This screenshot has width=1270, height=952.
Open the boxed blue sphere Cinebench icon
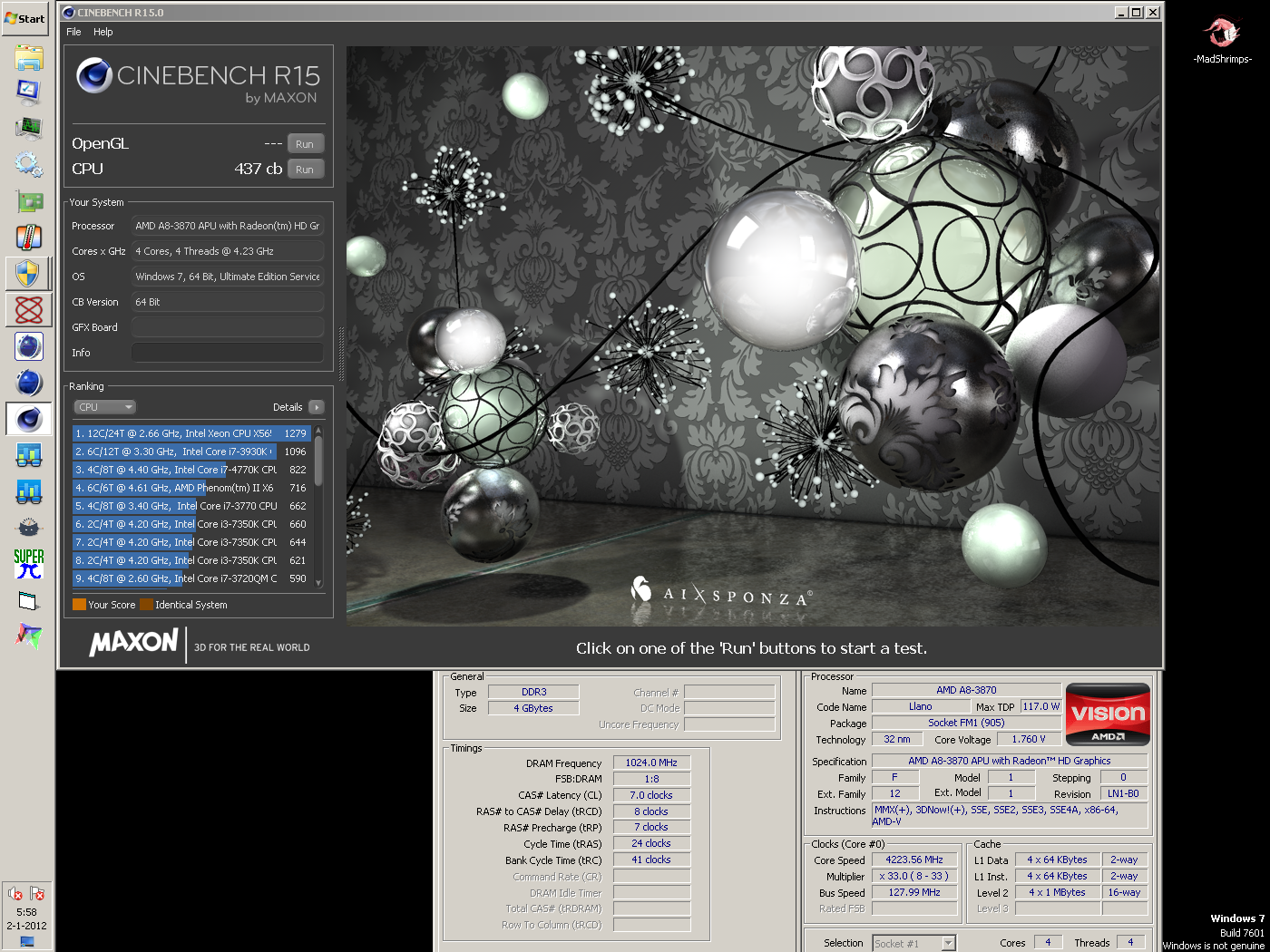(28, 346)
